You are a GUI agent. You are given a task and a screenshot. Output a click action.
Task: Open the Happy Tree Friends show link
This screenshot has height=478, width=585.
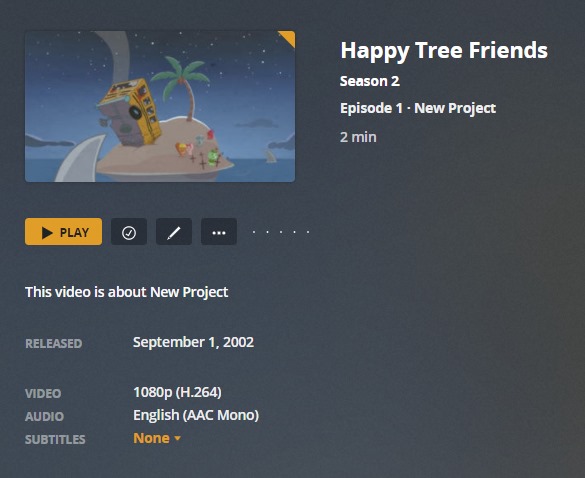(x=444, y=51)
